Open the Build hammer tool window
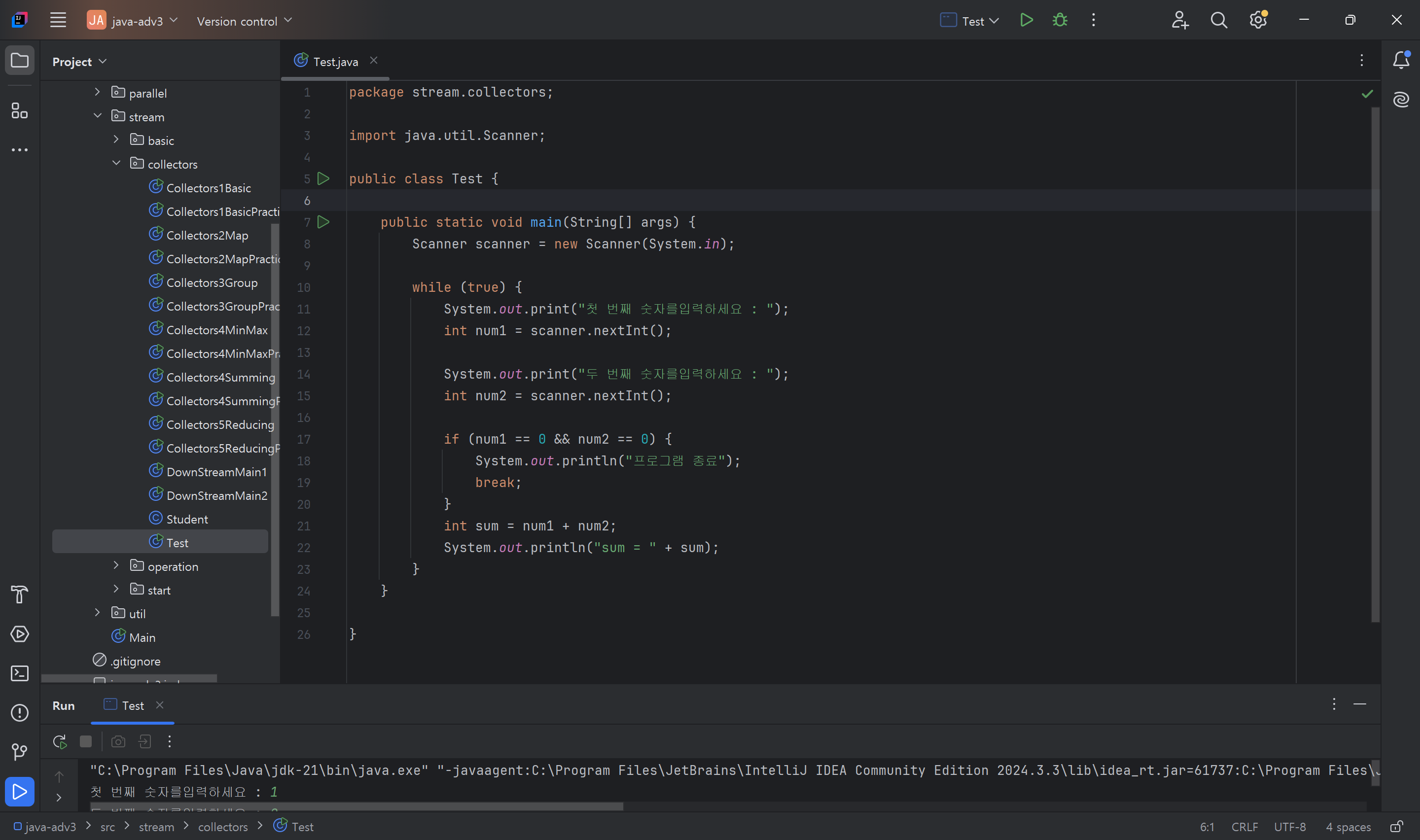1420x840 pixels. pyautogui.click(x=20, y=595)
